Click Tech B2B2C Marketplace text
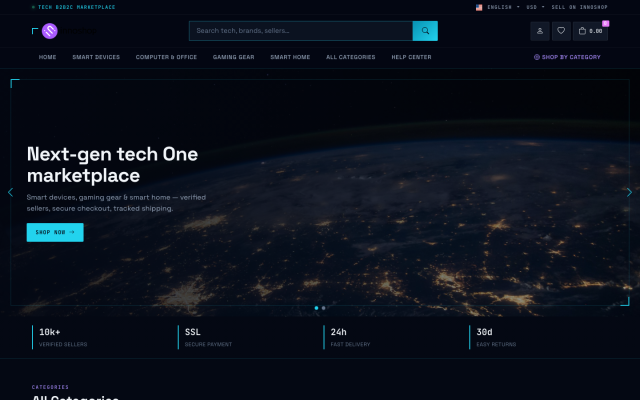Screen dimensions: 640x400 76,7
